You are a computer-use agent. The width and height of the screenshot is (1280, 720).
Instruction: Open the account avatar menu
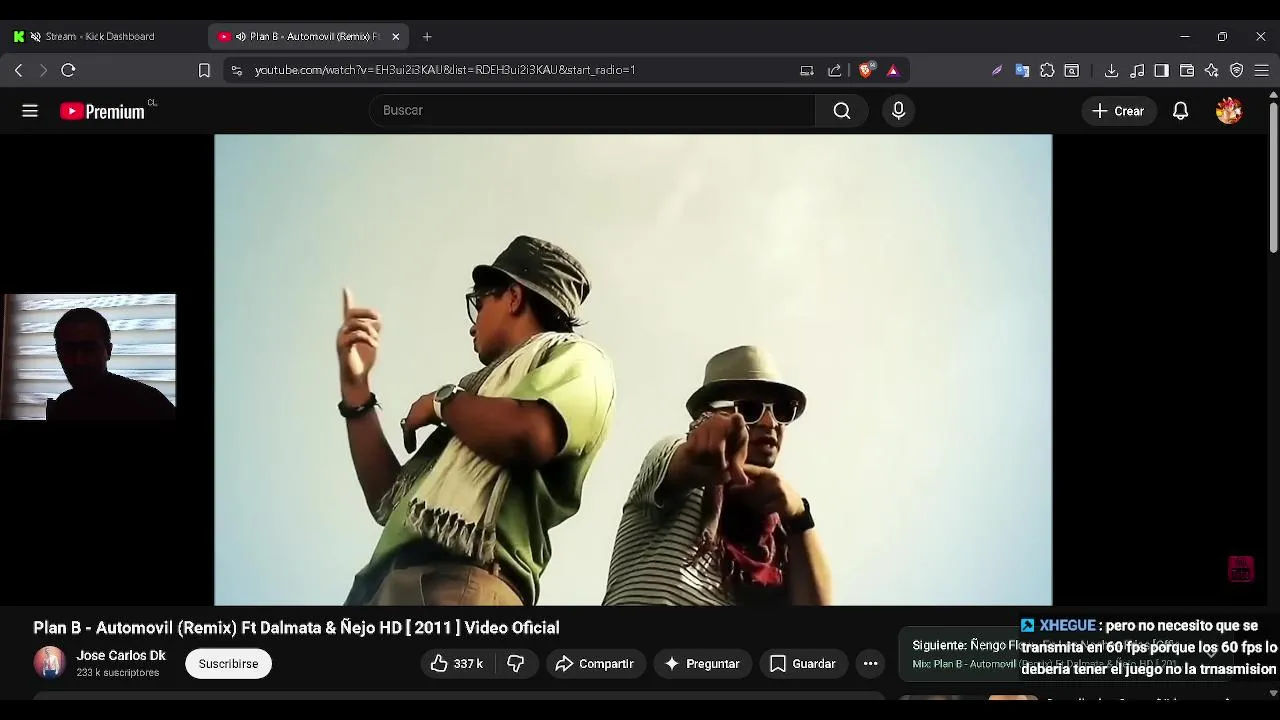click(x=1229, y=111)
